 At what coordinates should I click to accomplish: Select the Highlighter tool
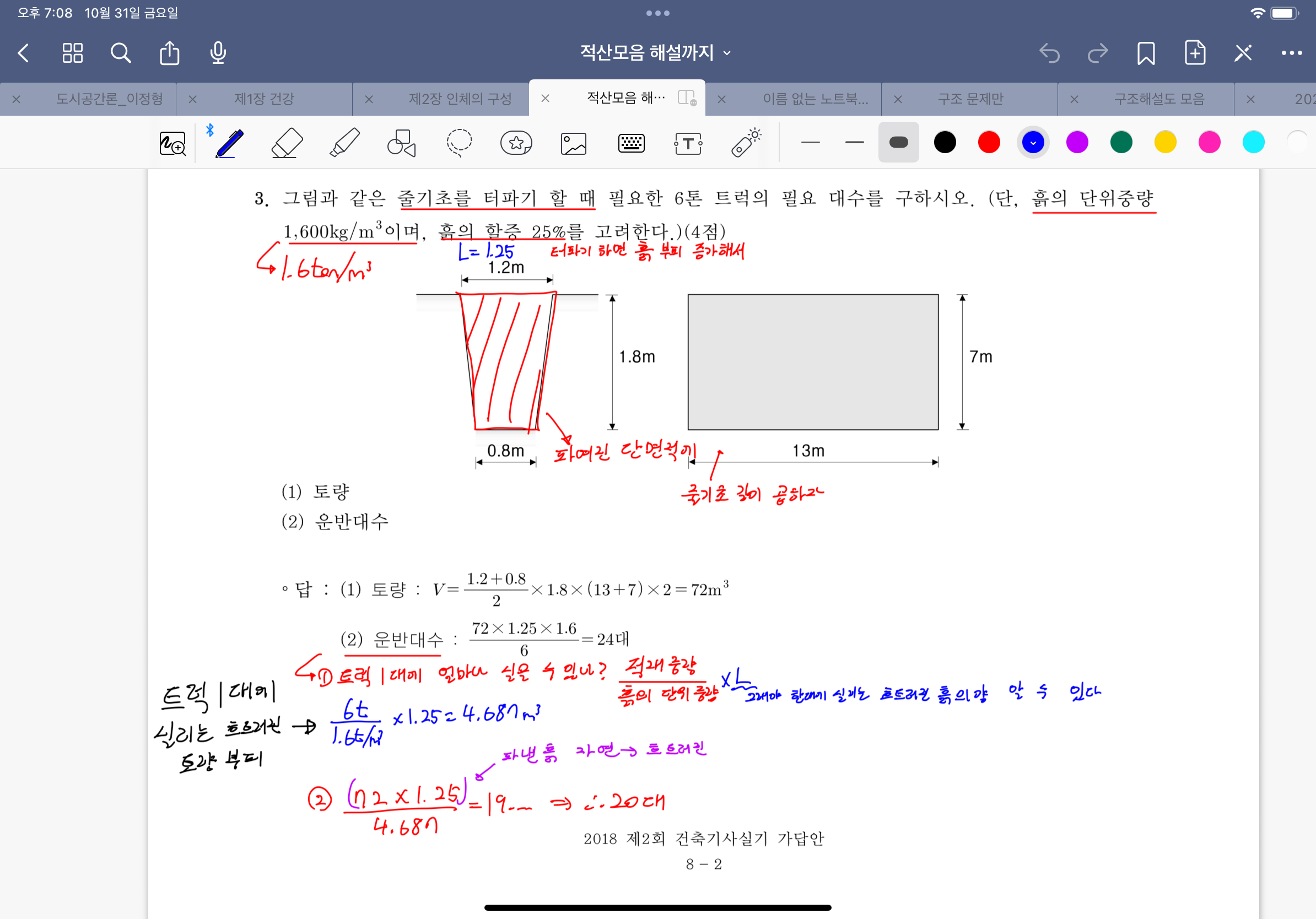tap(344, 143)
